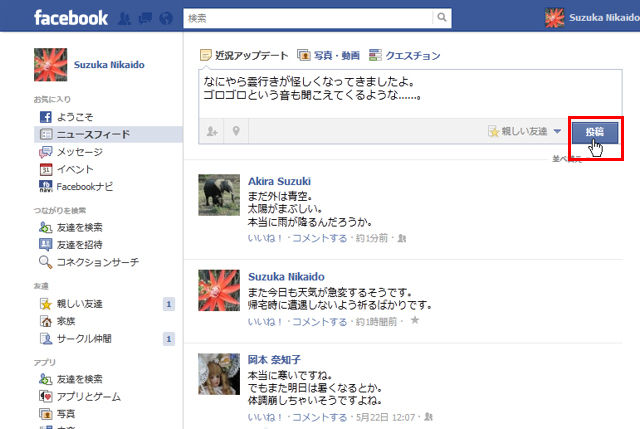
Task: Open イベント in sidebar
Action: point(67,169)
